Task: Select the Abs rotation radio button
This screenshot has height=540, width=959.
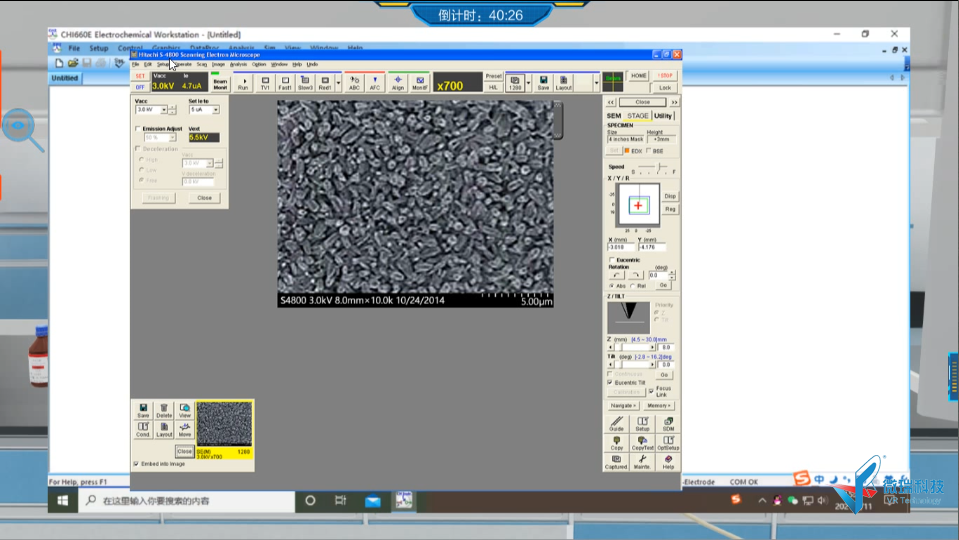Action: click(x=612, y=286)
